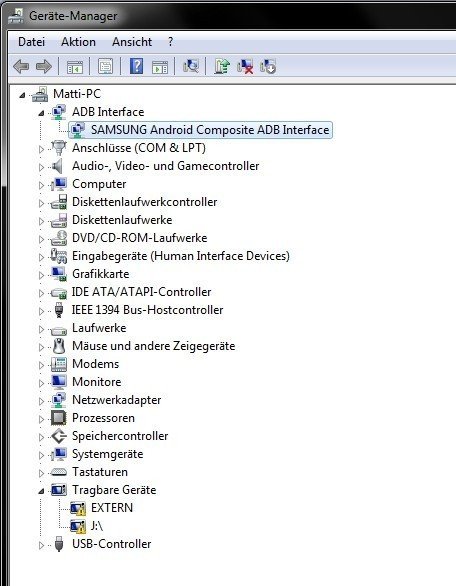This screenshot has height=586, width=456.
Task: Open the Ansicht menu
Action: pos(132,42)
